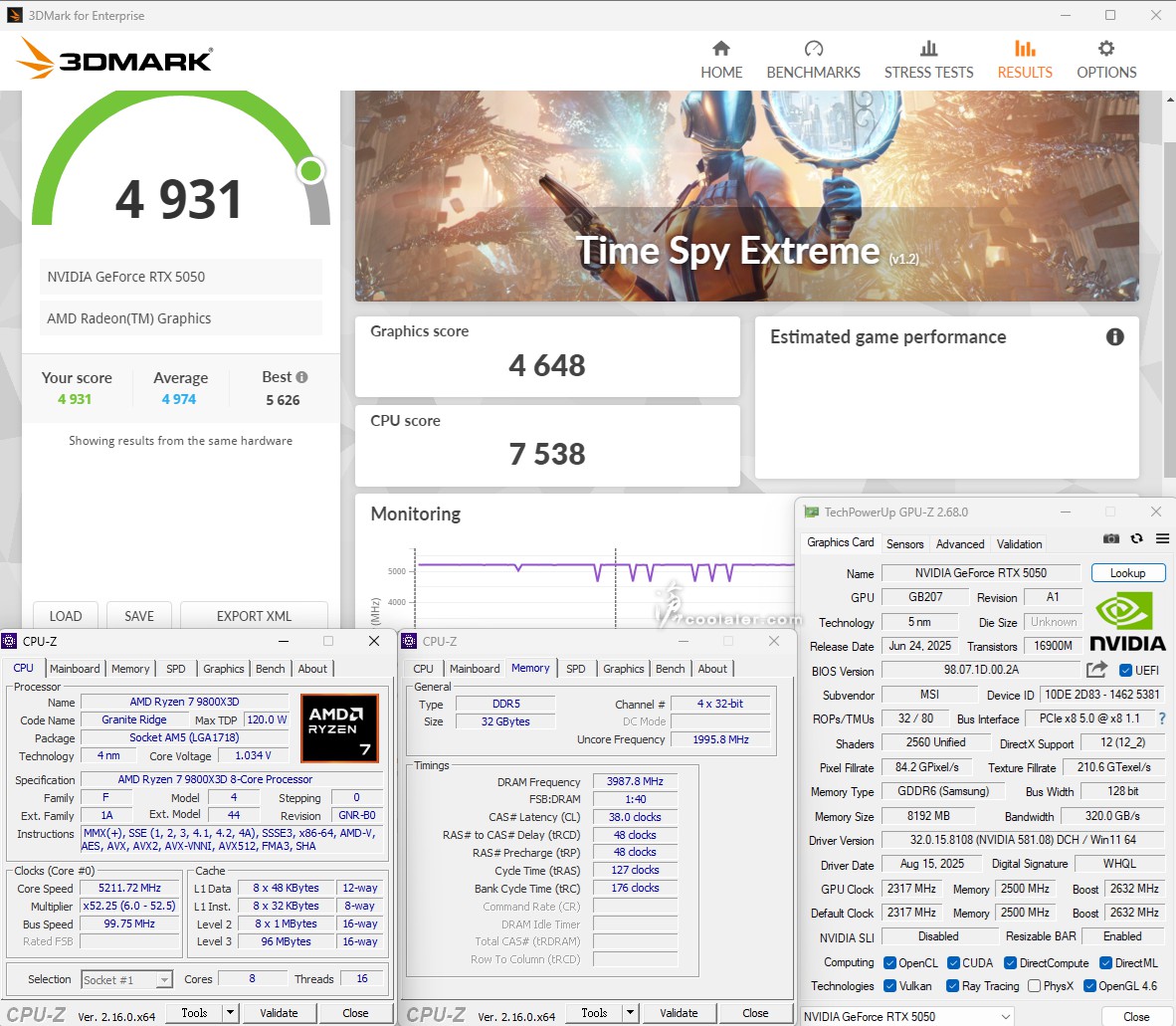This screenshot has width=1176, height=1026.
Task: Click score gauge indicator knob
Action: (x=310, y=171)
